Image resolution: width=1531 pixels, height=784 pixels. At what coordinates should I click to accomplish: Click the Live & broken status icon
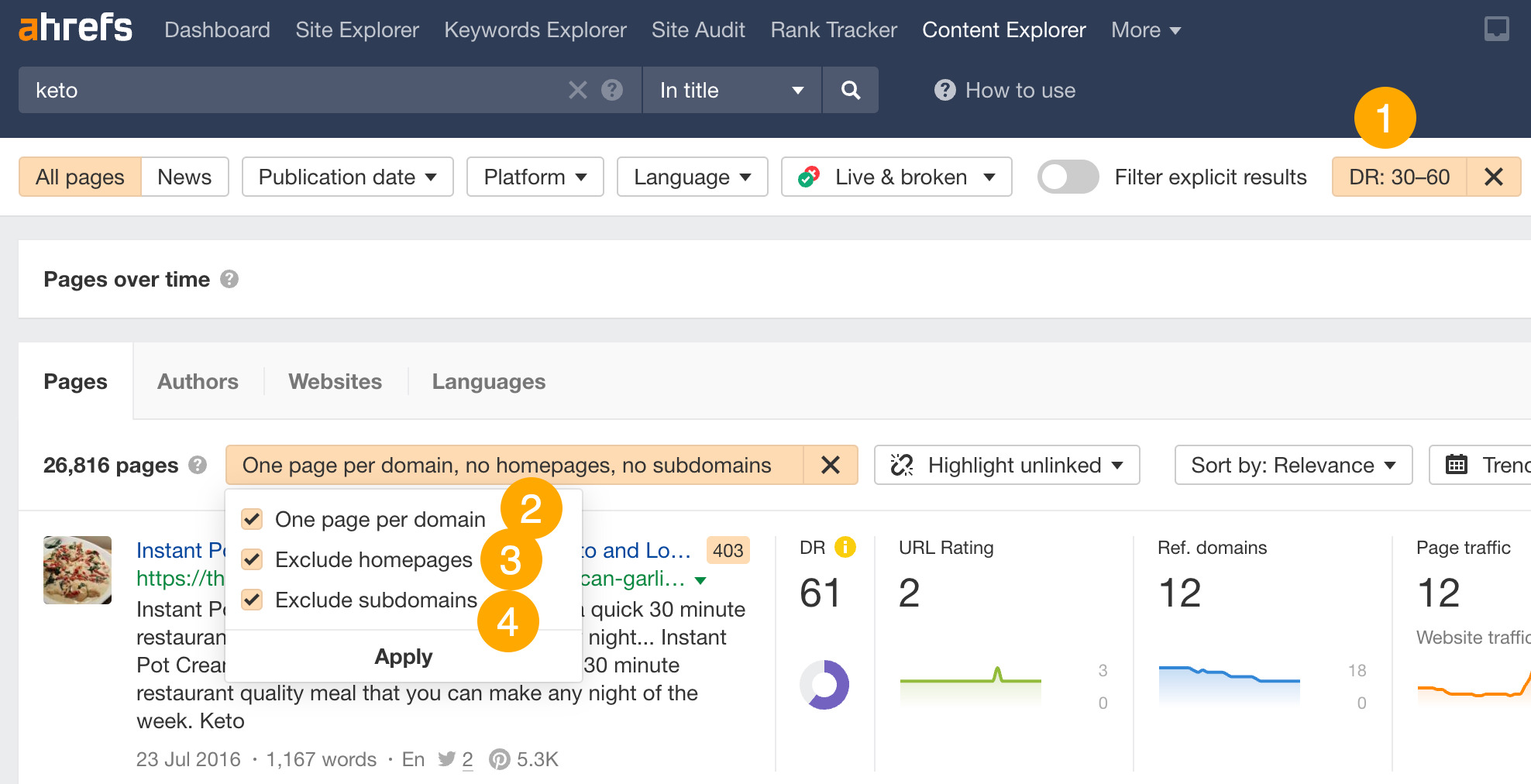click(x=808, y=177)
